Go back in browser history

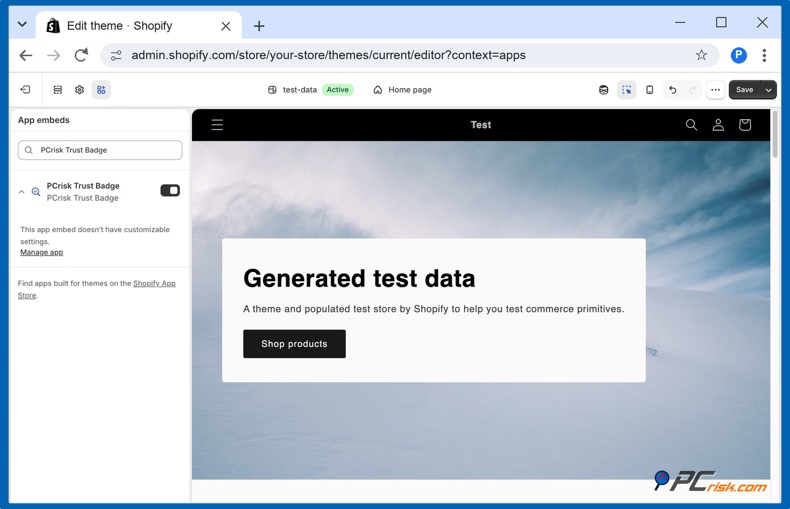(x=26, y=55)
